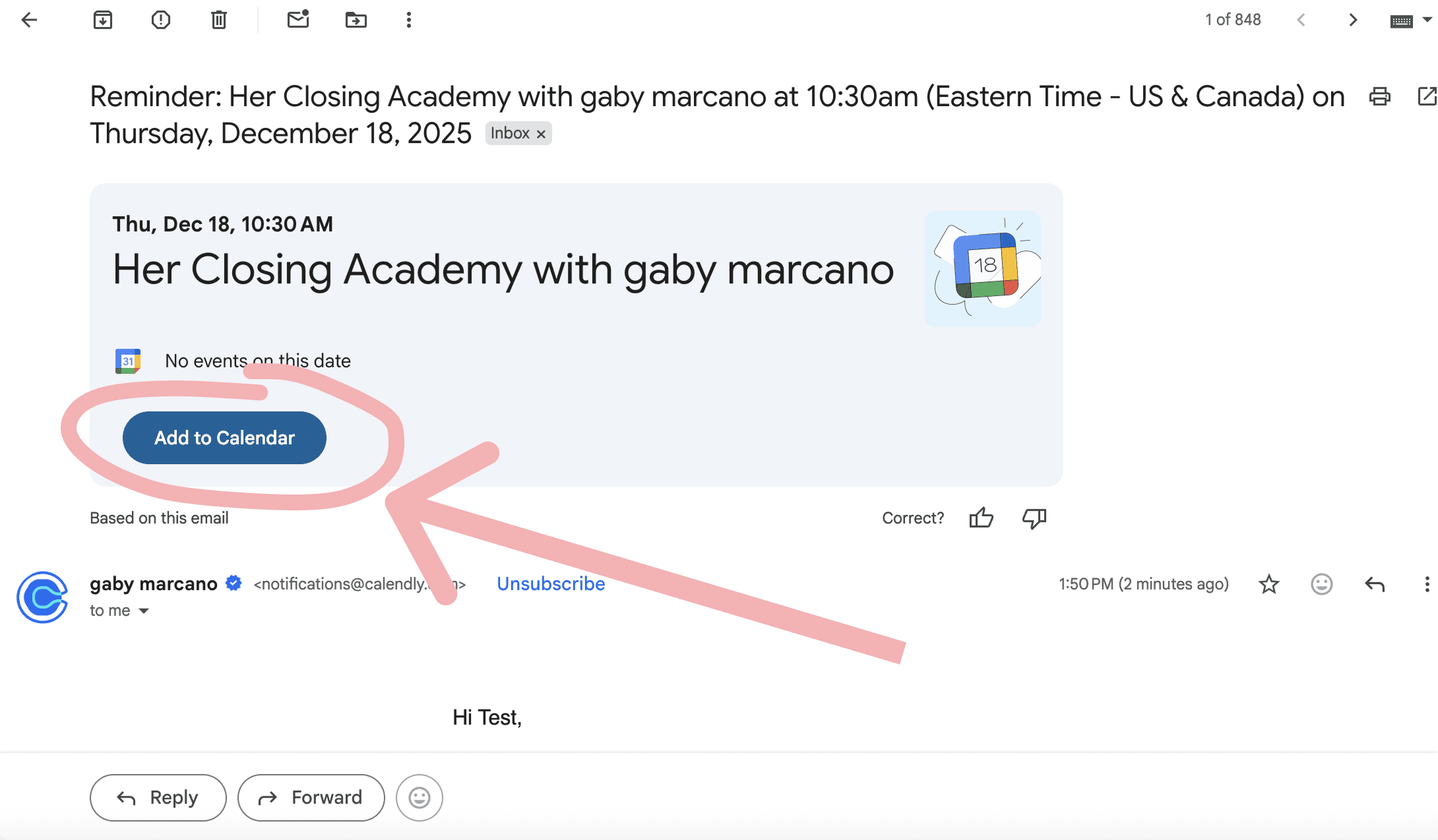Report this email as spam
The width and height of the screenshot is (1438, 840).
point(160,20)
